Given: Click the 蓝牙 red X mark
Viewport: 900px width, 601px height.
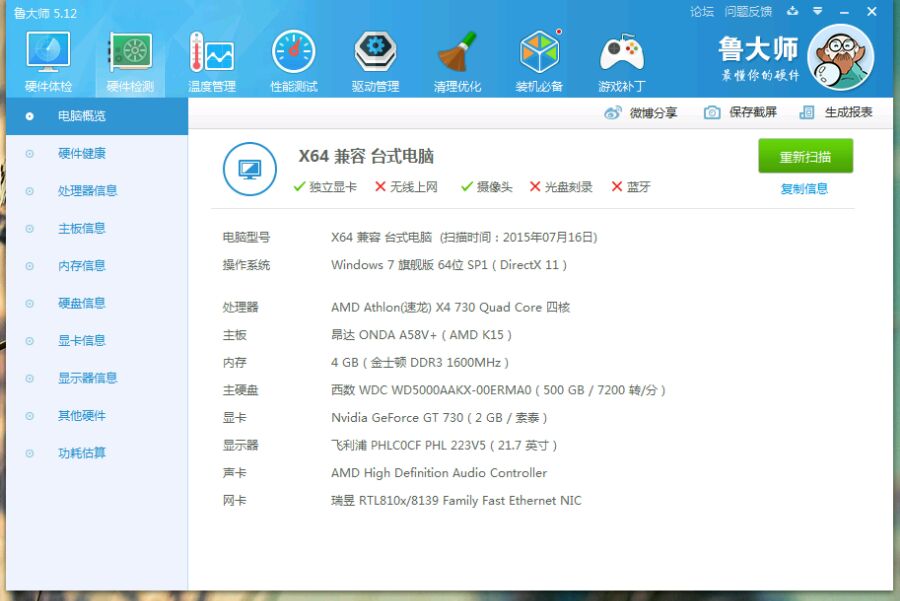Looking at the screenshot, I should 617,187.
